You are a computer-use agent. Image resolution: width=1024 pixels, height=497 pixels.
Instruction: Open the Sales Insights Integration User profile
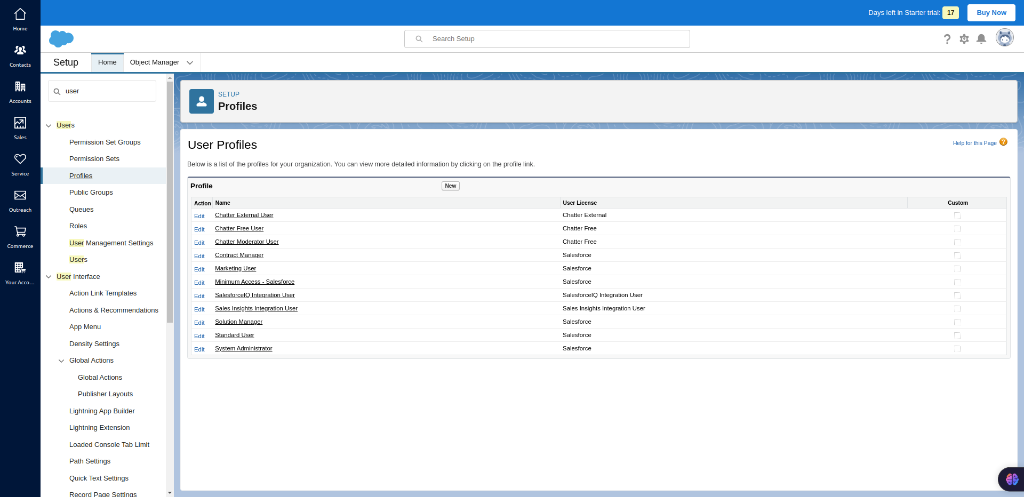pos(256,308)
